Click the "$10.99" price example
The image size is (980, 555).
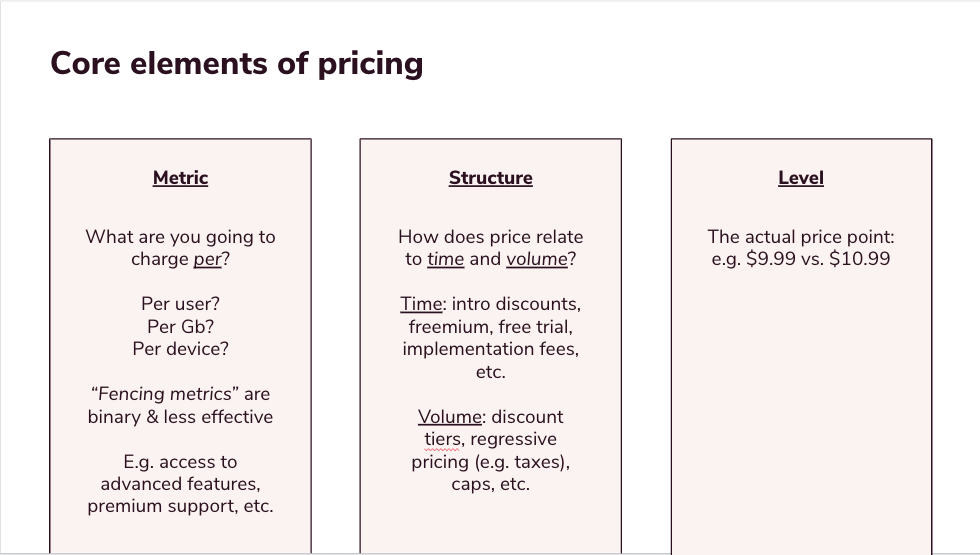(x=860, y=260)
